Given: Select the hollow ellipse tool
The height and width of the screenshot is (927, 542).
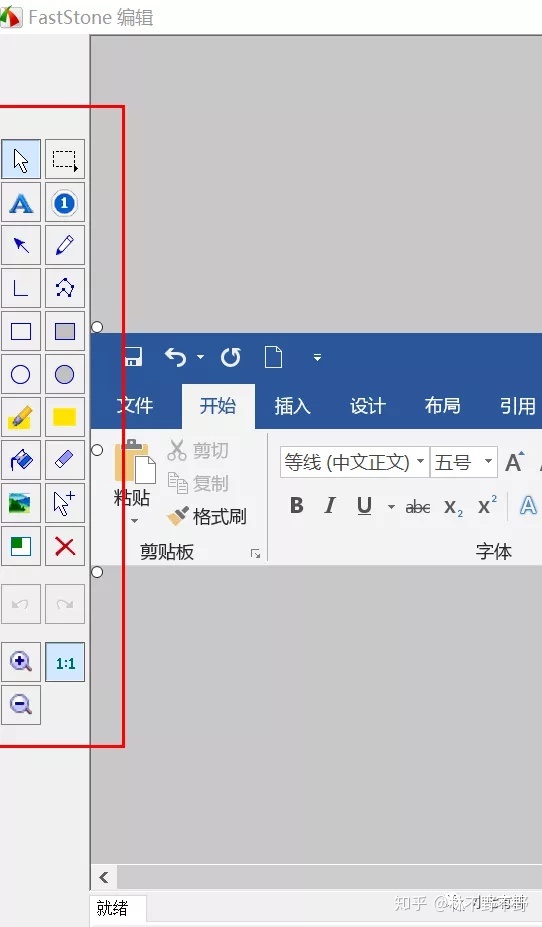Looking at the screenshot, I should [21, 374].
